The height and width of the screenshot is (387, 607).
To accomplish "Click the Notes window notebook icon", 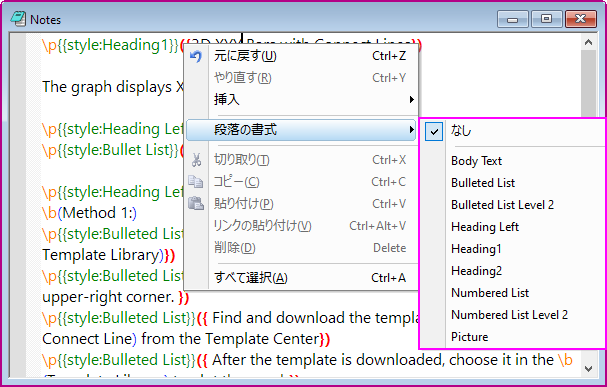I will [18, 19].
